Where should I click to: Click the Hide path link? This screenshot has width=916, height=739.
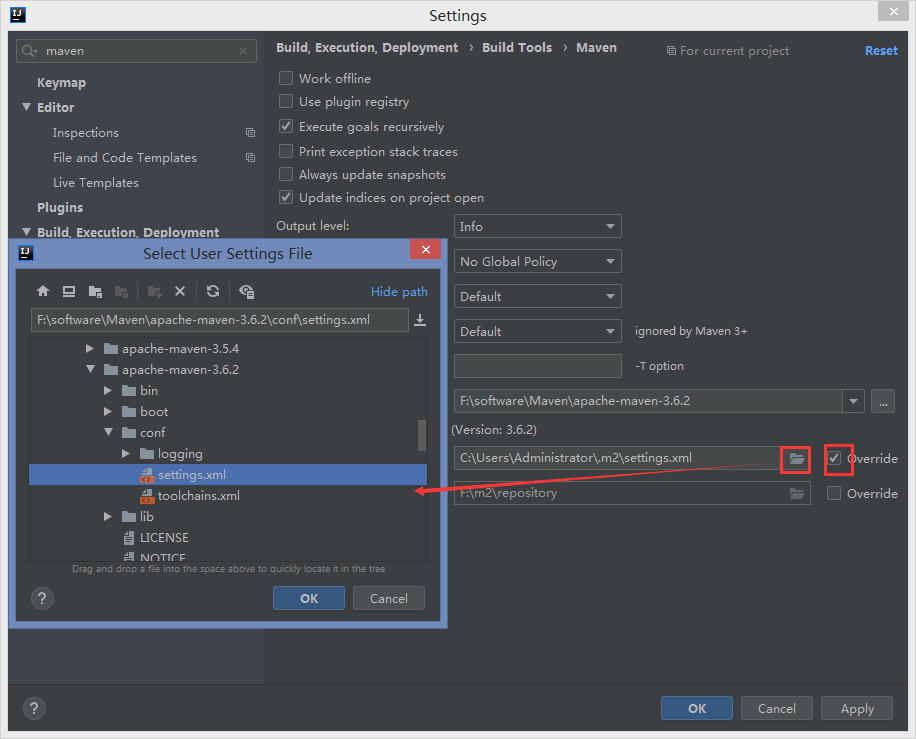pyautogui.click(x=399, y=292)
